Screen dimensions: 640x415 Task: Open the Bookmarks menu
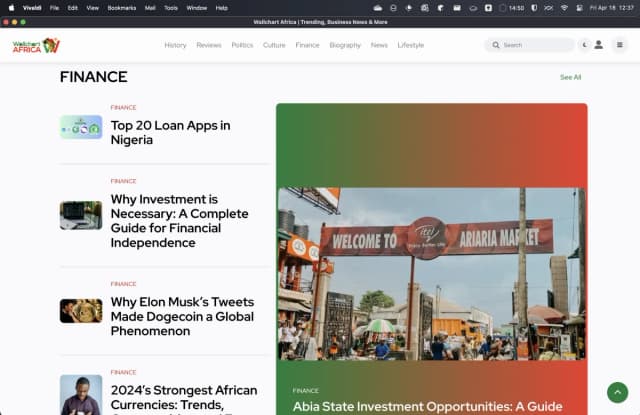click(x=121, y=7)
